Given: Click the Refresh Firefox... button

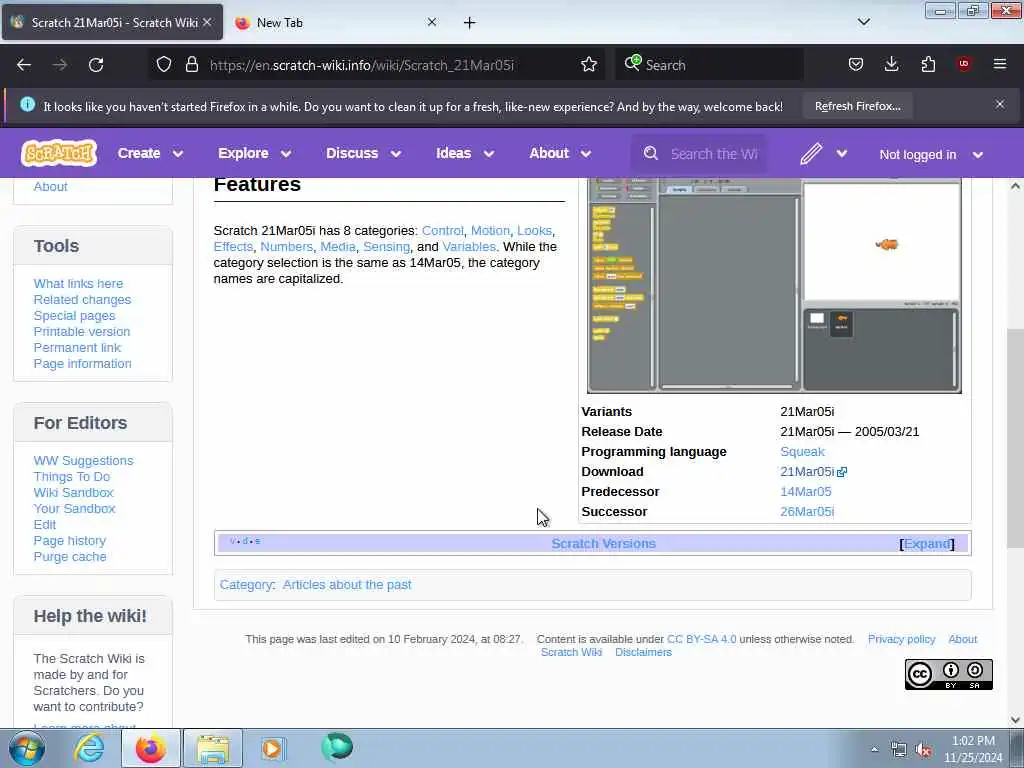Looking at the screenshot, I should 857,106.
